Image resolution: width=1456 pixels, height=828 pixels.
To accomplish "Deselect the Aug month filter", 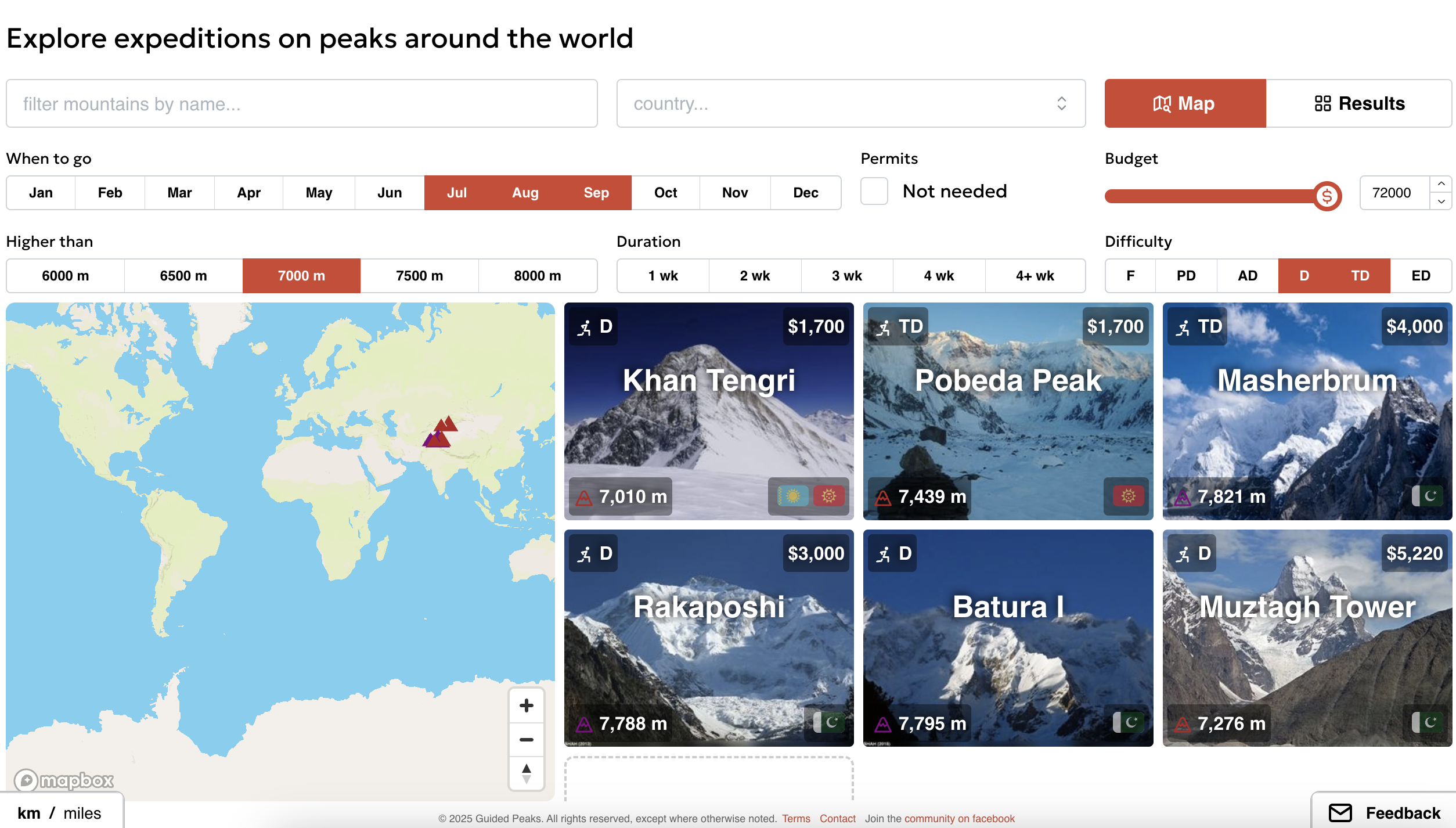I will [525, 192].
